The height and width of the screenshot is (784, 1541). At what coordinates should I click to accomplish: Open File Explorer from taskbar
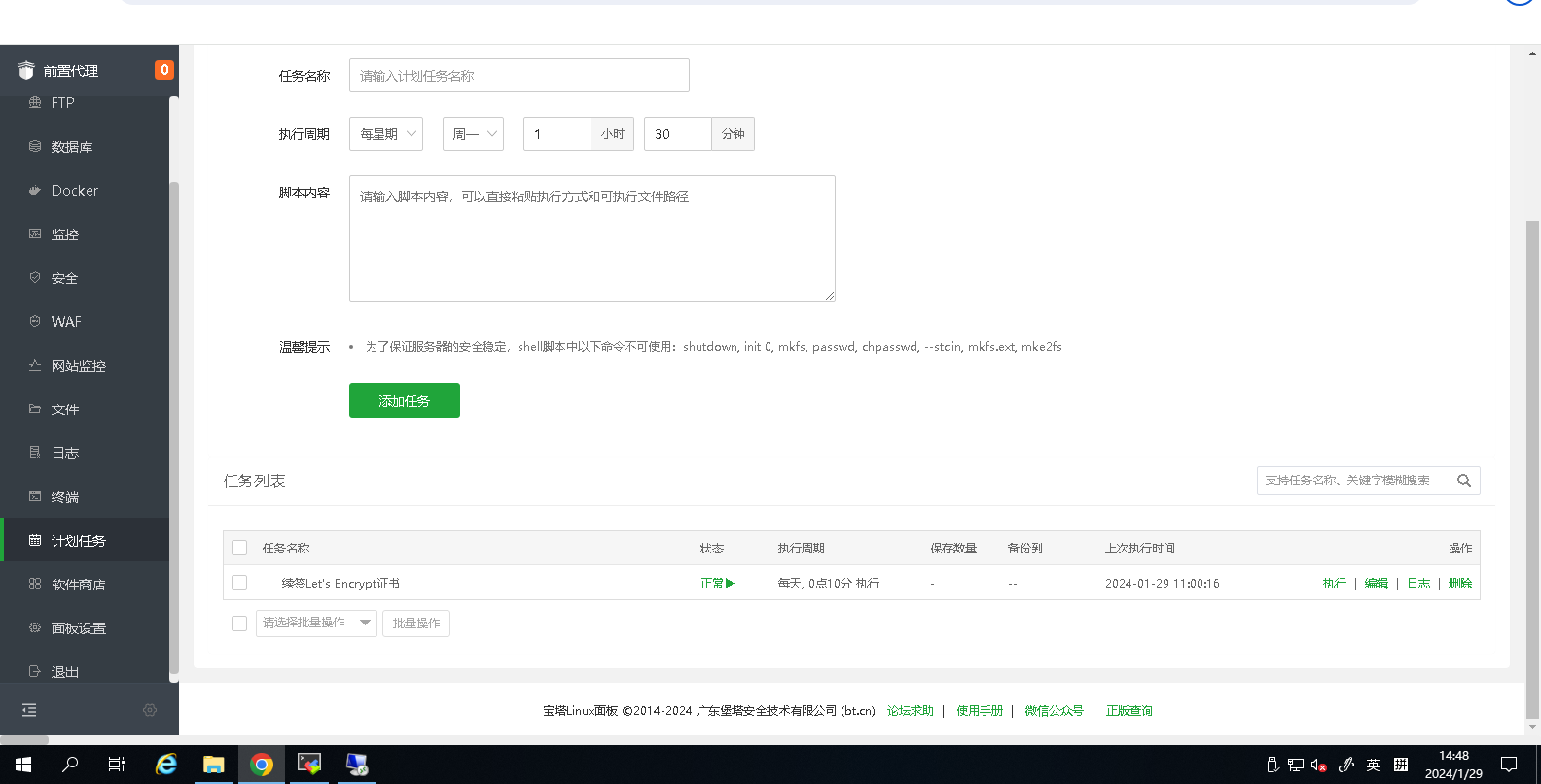point(214,765)
